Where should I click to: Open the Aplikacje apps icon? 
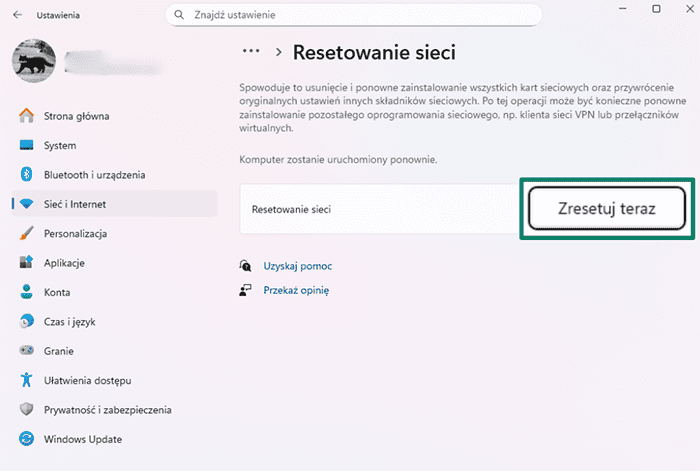click(27, 263)
